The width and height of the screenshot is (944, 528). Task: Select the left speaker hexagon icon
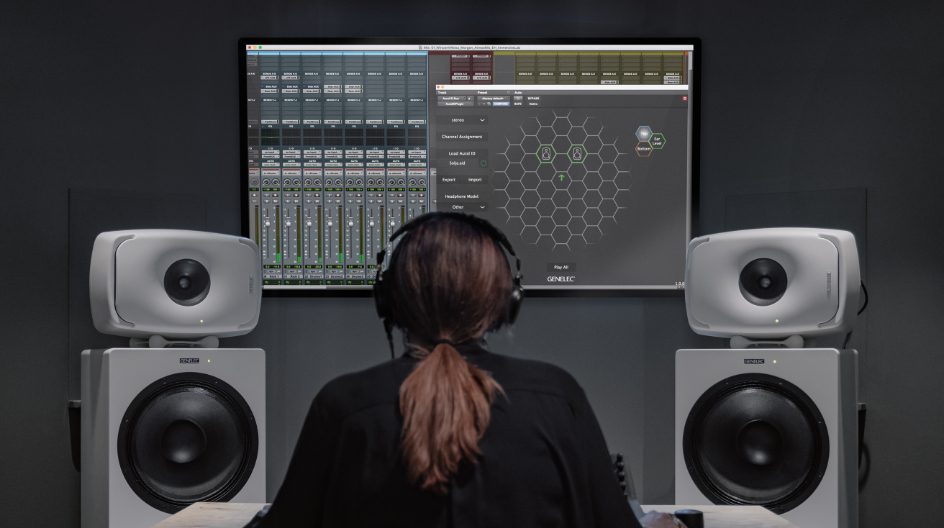click(x=546, y=154)
